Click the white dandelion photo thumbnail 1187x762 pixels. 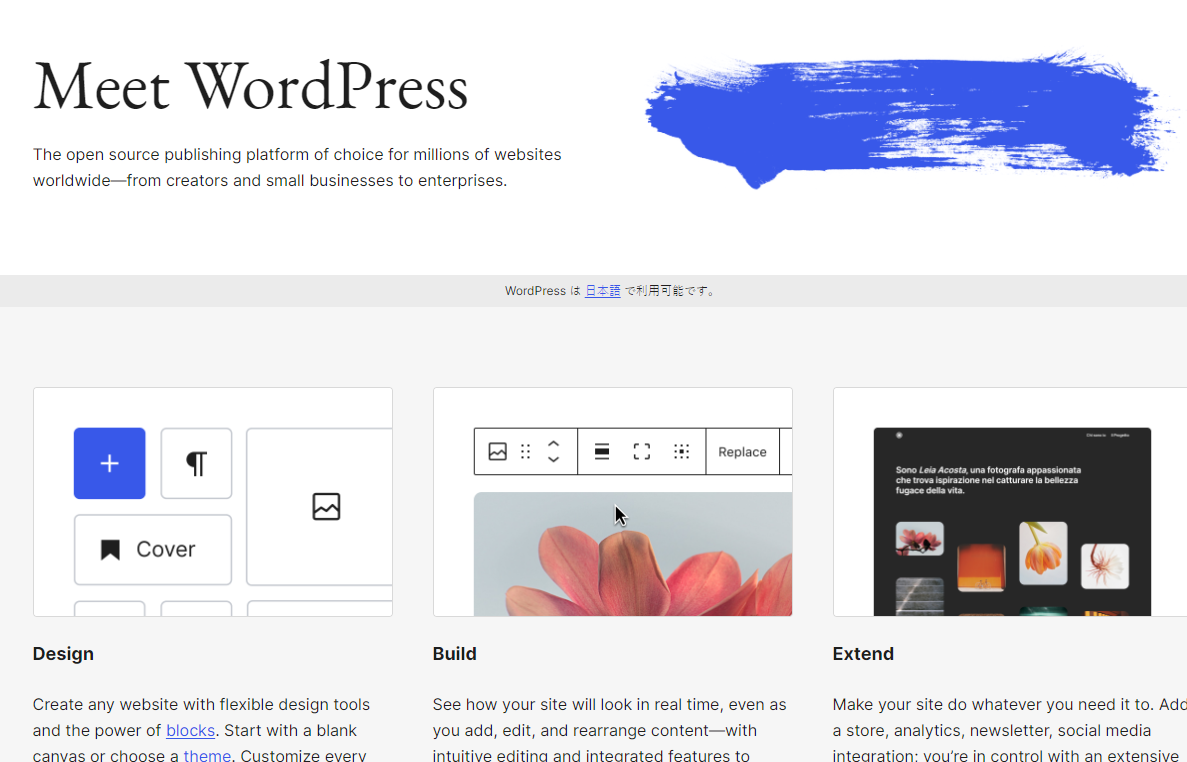(1104, 566)
